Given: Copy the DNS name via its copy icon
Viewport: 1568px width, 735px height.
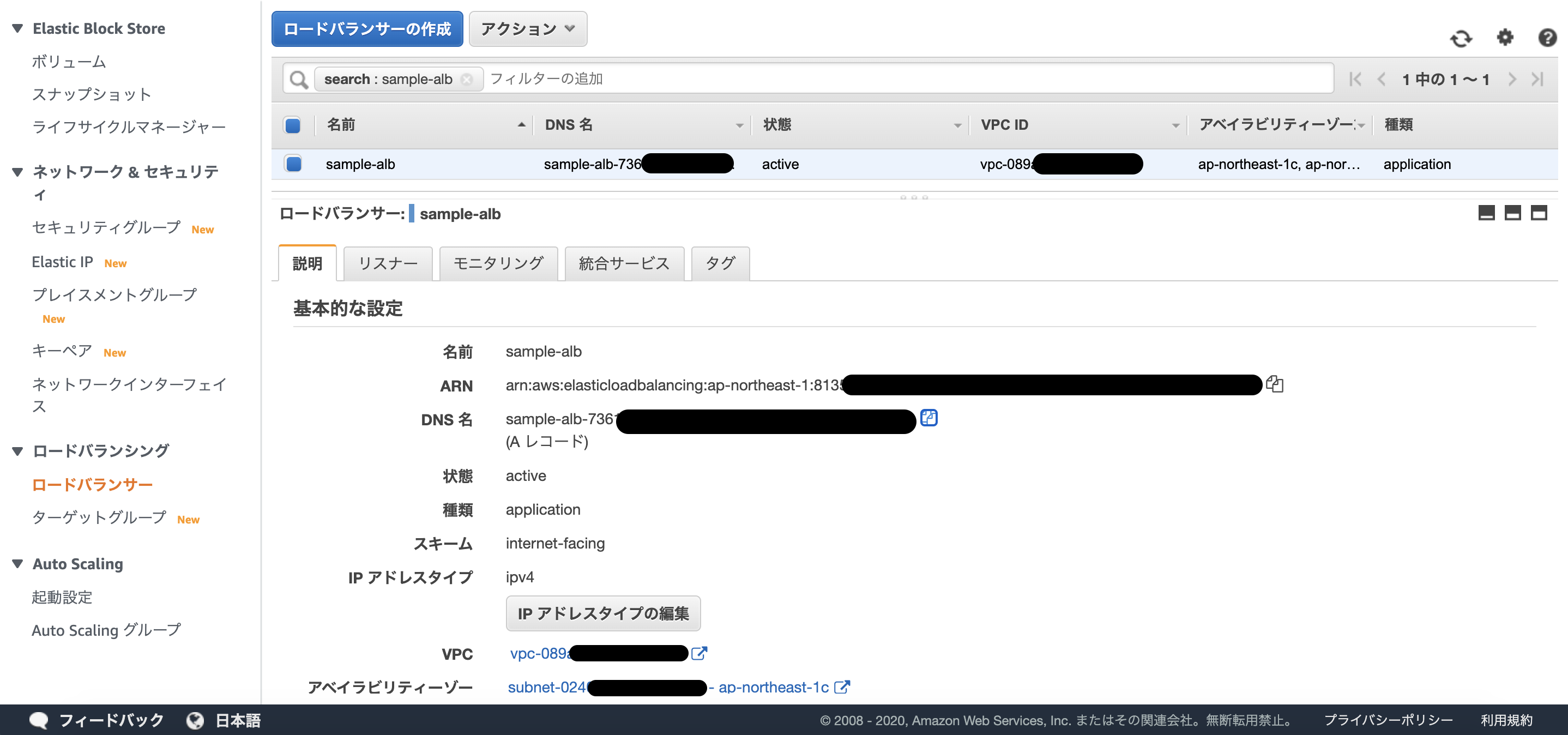Looking at the screenshot, I should (x=929, y=418).
